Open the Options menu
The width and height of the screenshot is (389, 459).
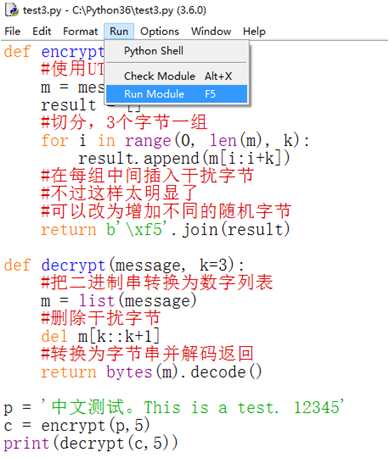(159, 31)
